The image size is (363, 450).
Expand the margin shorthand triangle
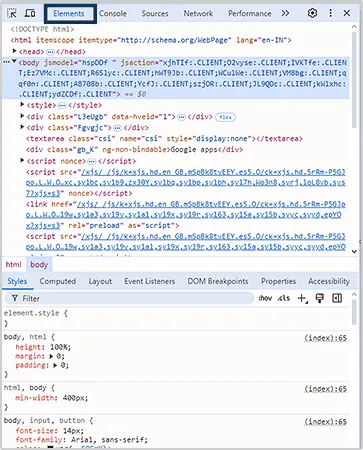pos(51,356)
